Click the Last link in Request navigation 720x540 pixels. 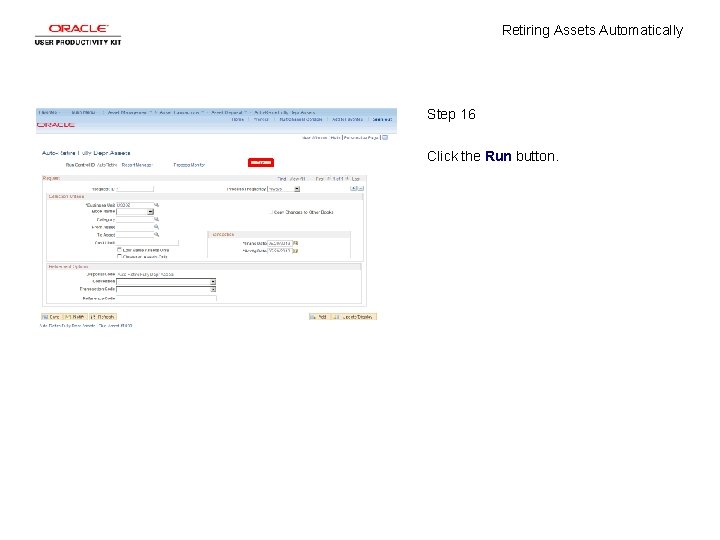[356, 179]
